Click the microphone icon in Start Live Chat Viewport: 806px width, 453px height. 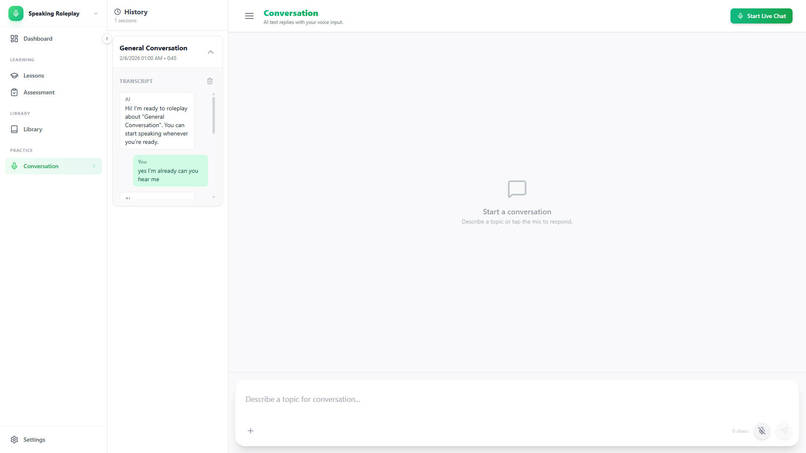click(740, 16)
